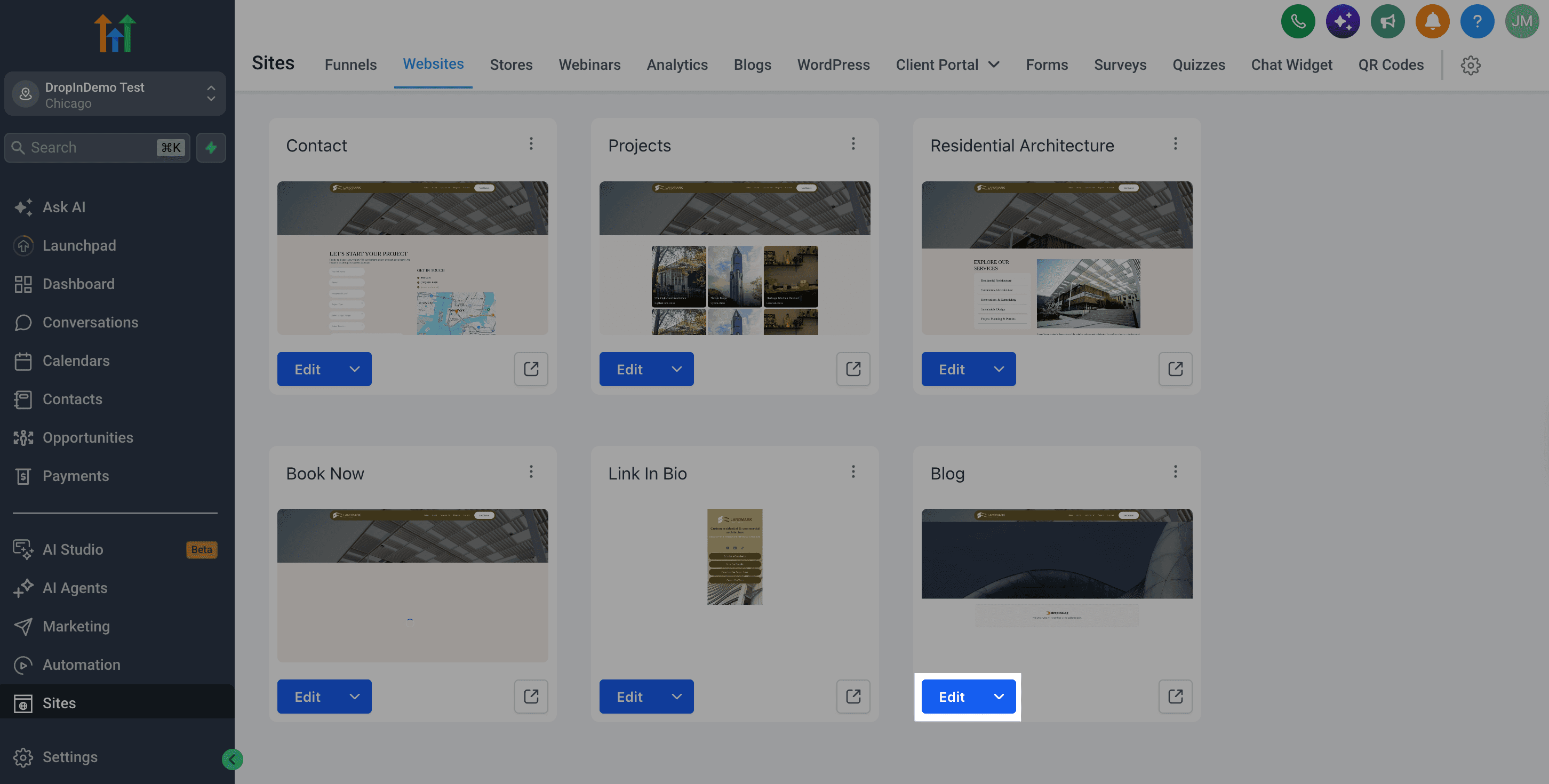Open Contact card three-dot menu
The width and height of the screenshot is (1549, 784).
[531, 143]
